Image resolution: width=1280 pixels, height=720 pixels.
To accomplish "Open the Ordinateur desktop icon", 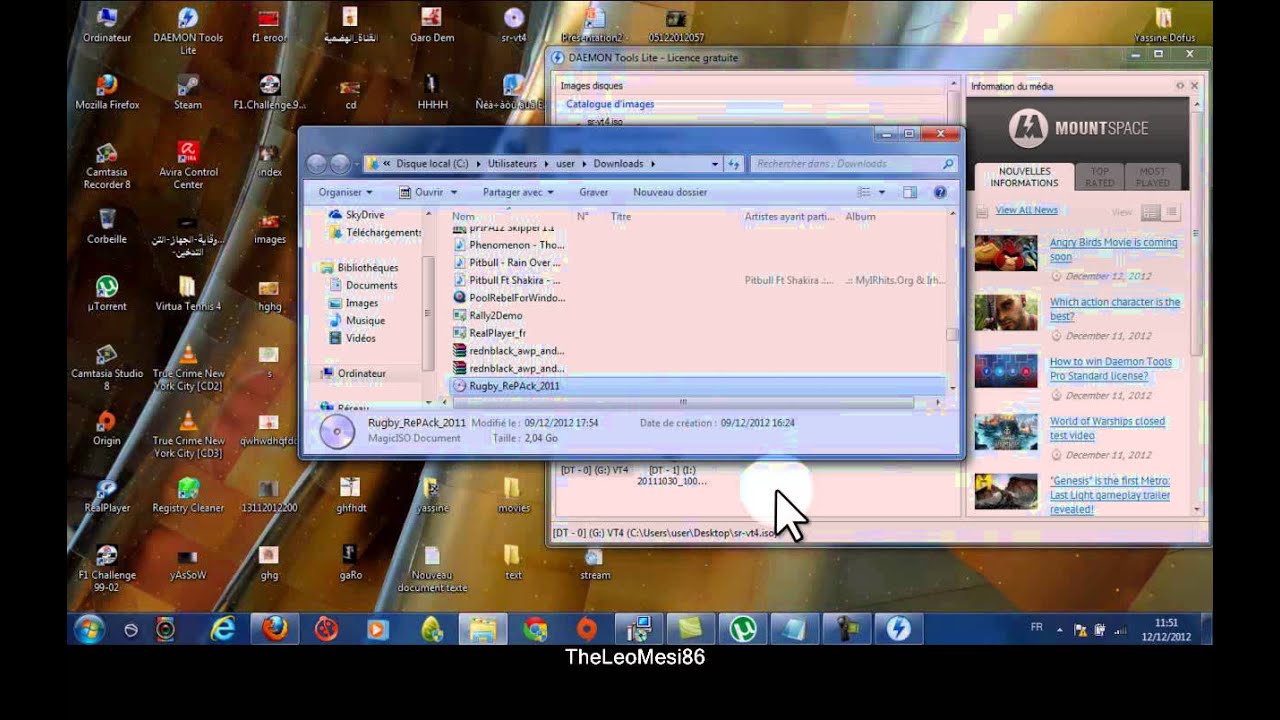I will (107, 25).
